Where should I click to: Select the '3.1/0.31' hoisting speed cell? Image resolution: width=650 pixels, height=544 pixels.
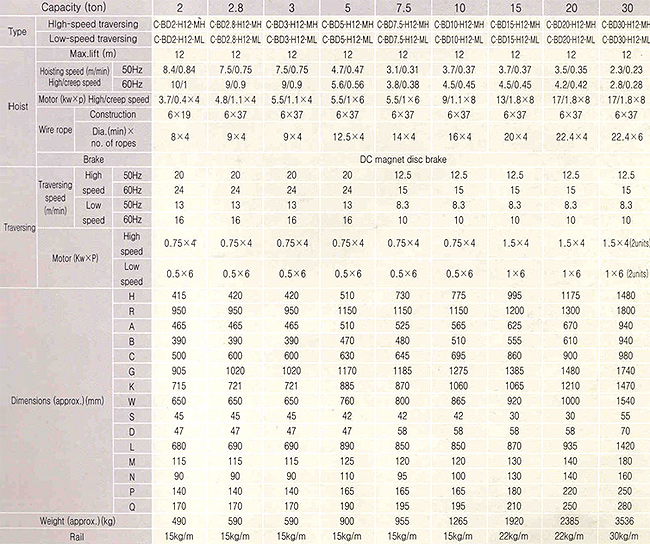point(403,70)
